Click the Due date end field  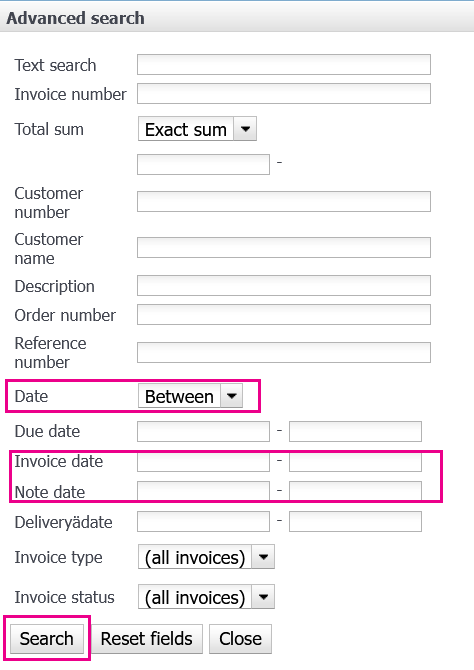pos(355,431)
